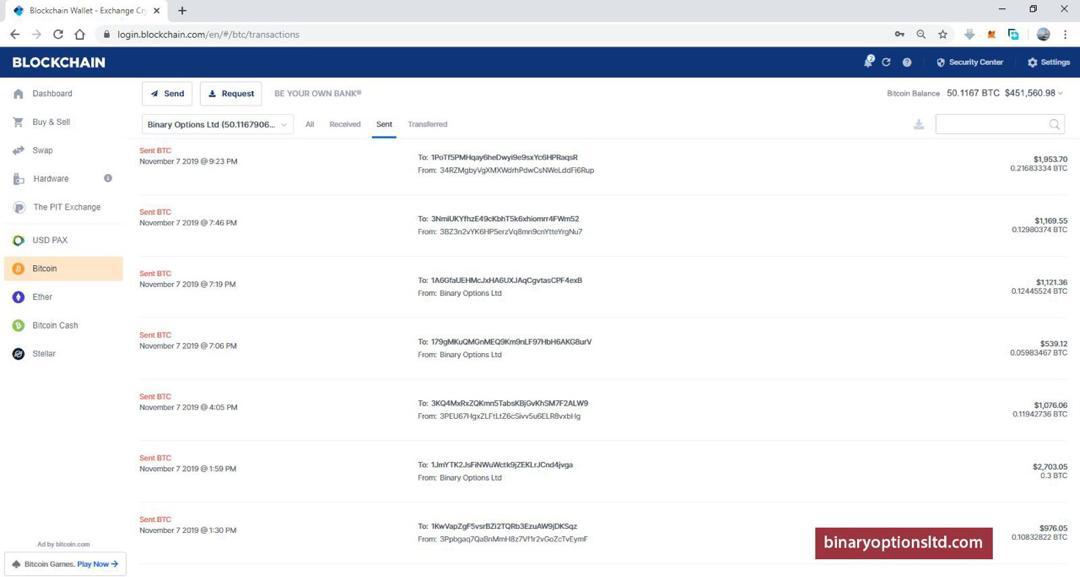Select the Sent tab
This screenshot has width=1080, height=577.
(x=384, y=124)
